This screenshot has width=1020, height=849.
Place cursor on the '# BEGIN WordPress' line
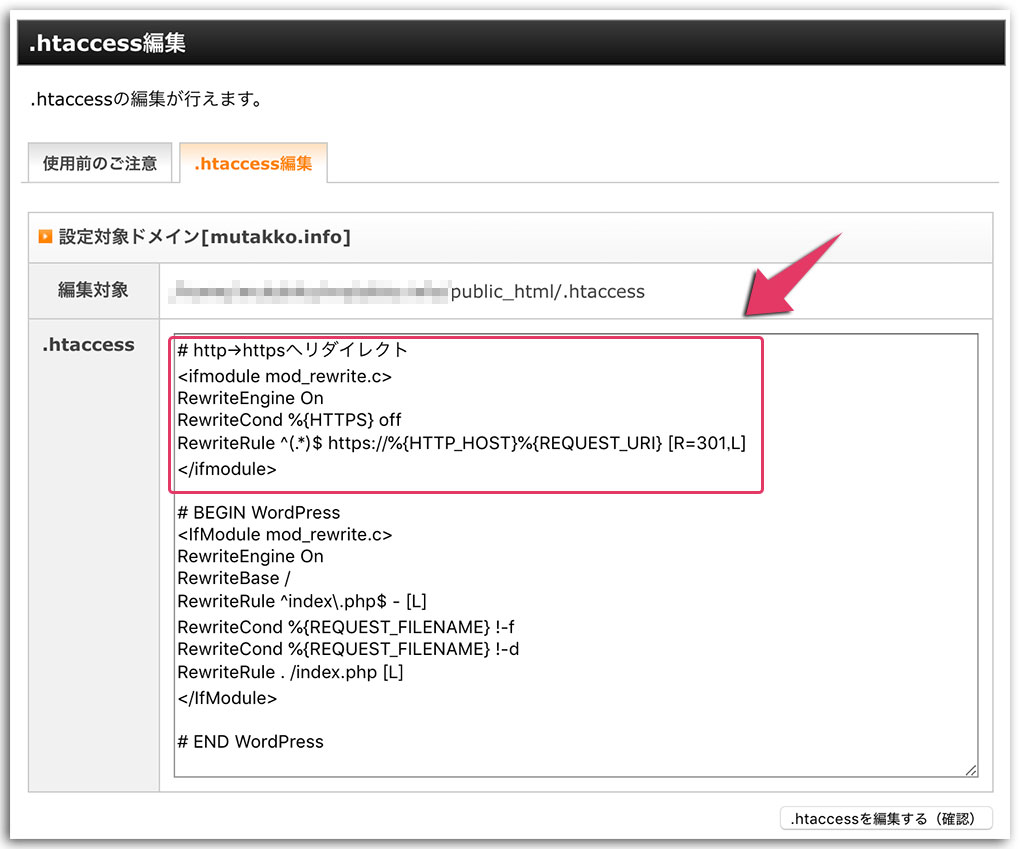(258, 513)
